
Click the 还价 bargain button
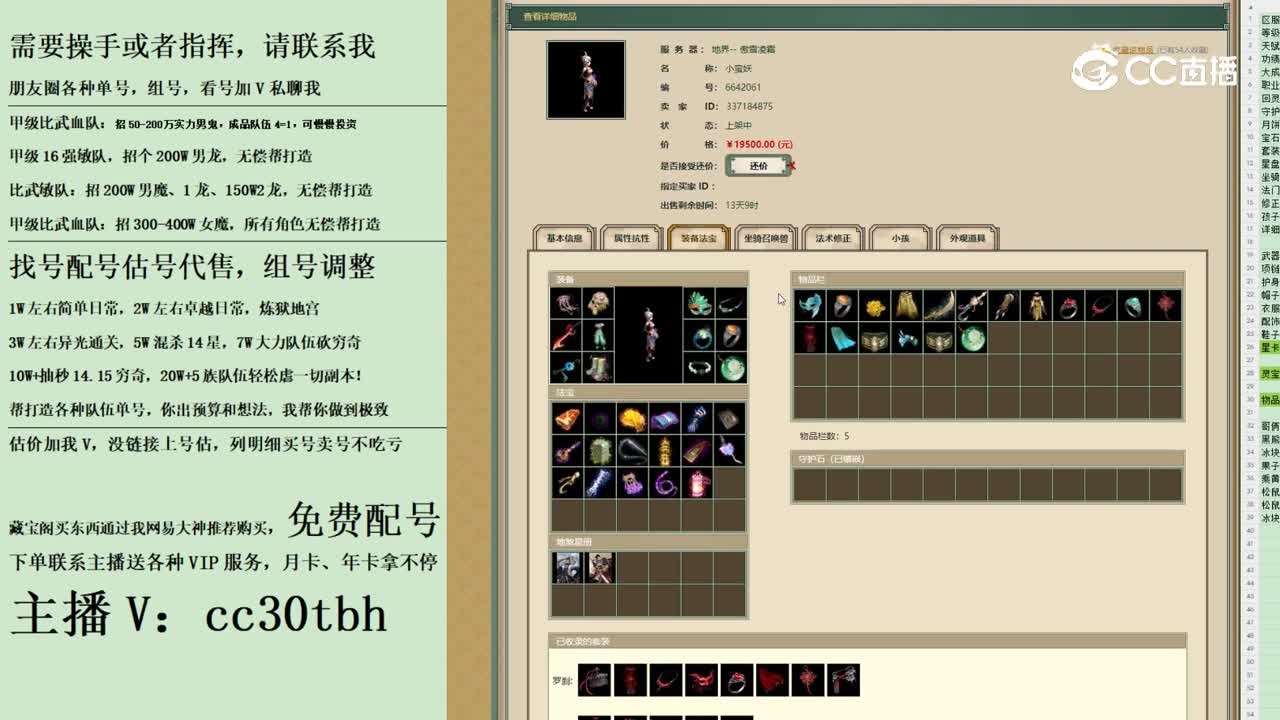758,166
